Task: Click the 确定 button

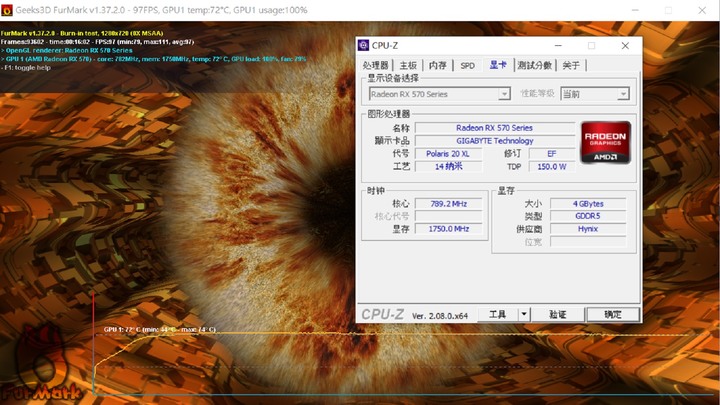Action: (x=613, y=315)
